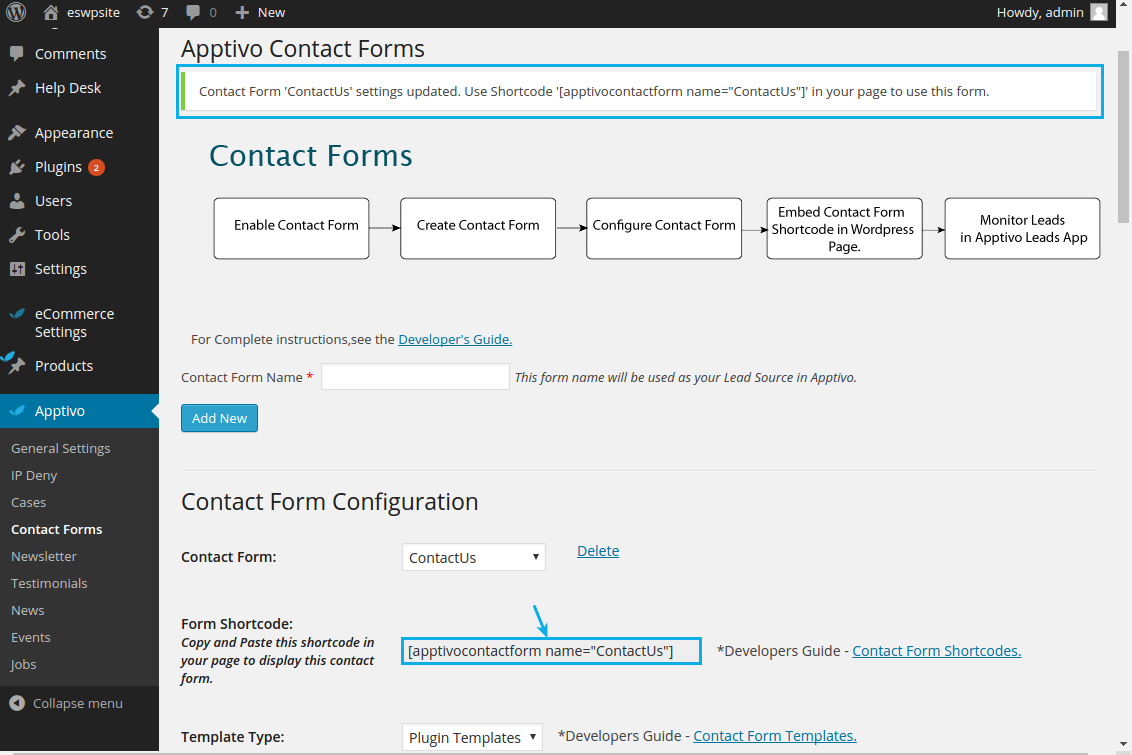The width and height of the screenshot is (1132, 755).
Task: Open Help Desk in the sidebar
Action: click(68, 88)
